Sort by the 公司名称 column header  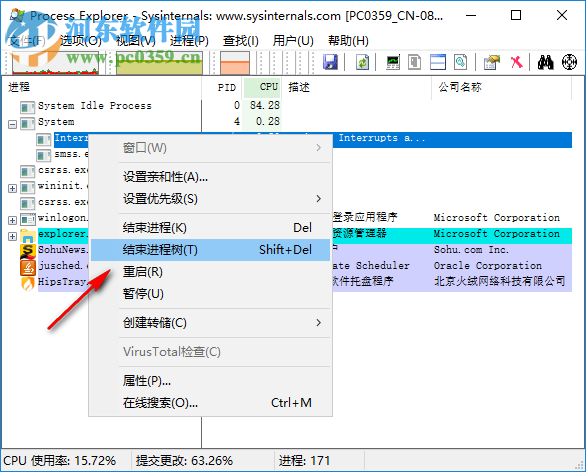tap(502, 87)
